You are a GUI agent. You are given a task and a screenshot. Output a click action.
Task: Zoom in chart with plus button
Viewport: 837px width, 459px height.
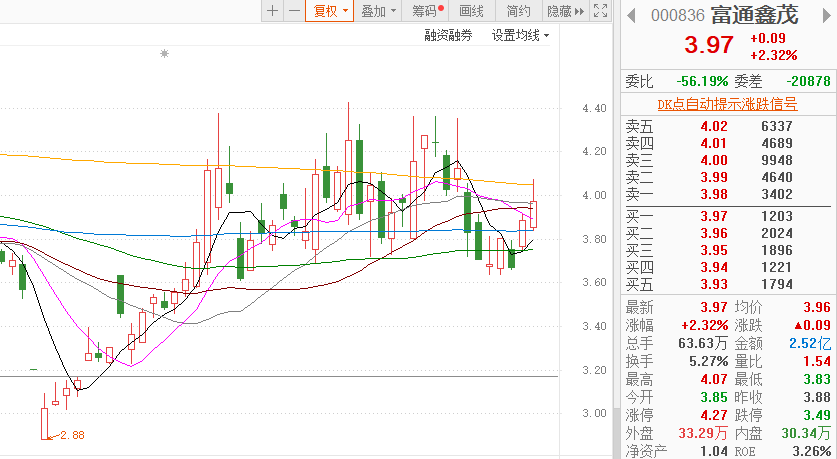272,11
